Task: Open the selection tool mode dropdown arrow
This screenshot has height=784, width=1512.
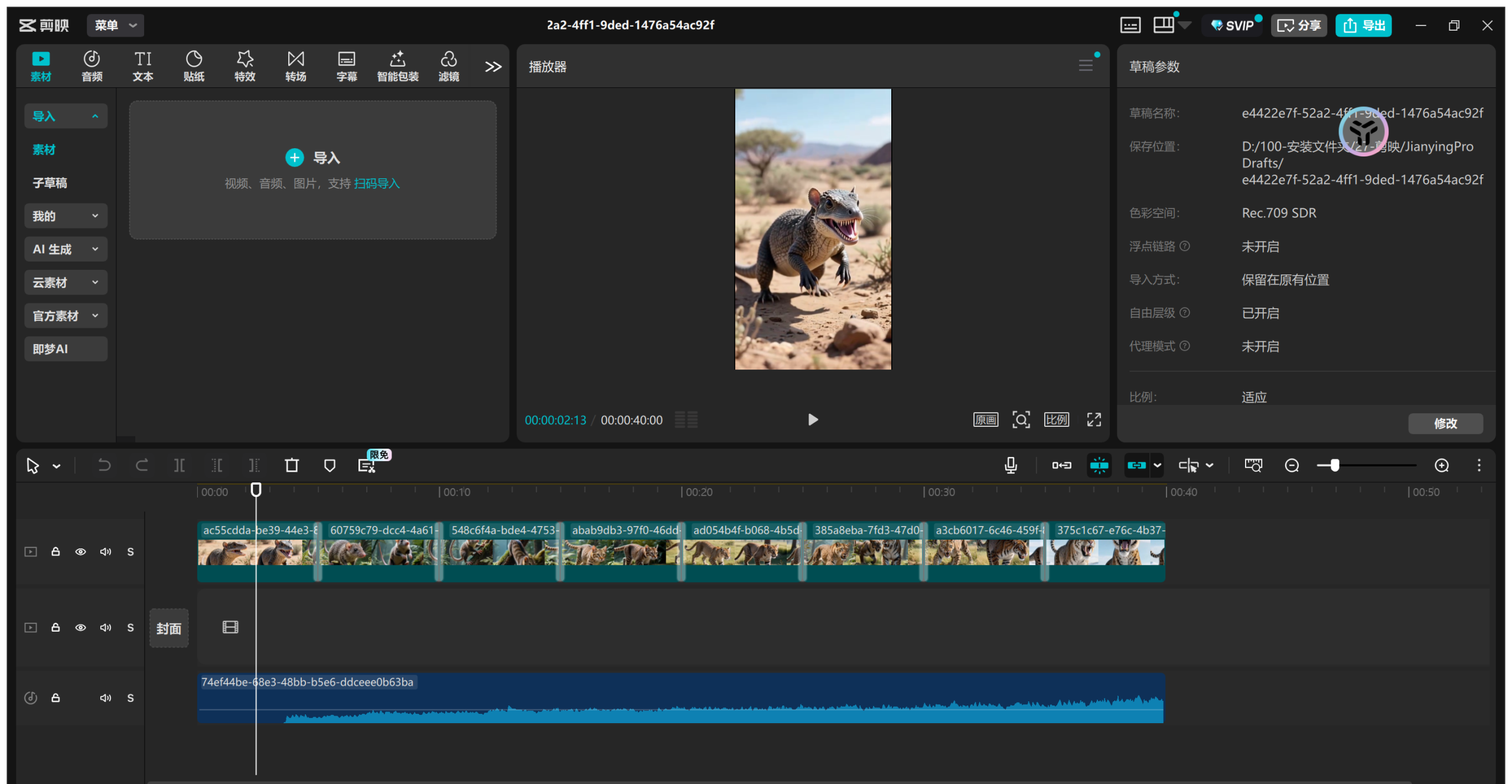Action: [57, 466]
